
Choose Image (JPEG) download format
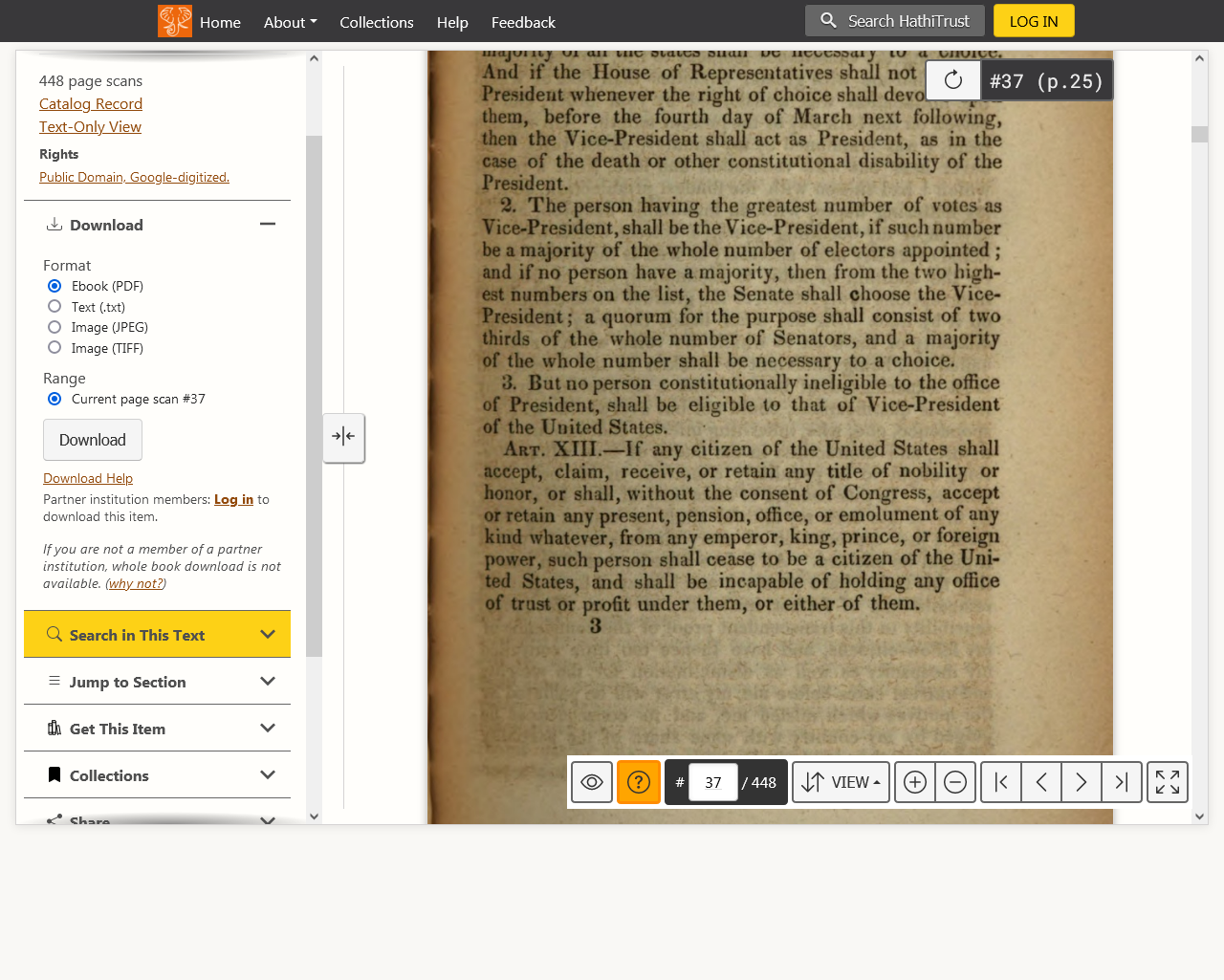pyautogui.click(x=55, y=327)
